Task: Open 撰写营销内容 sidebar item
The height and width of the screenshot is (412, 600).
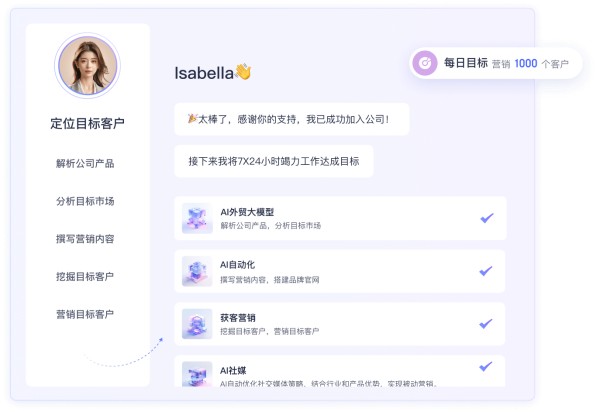Action: click(x=85, y=239)
